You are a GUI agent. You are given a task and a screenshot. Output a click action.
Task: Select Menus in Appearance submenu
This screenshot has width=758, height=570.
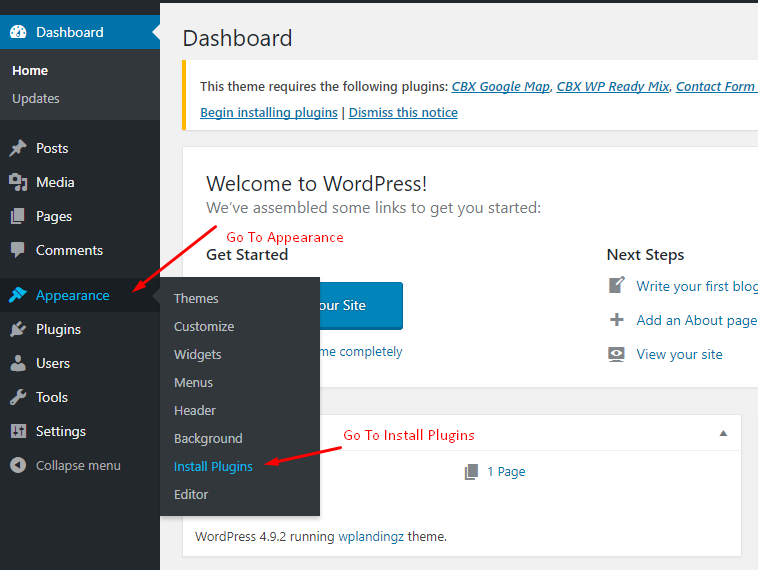(193, 382)
